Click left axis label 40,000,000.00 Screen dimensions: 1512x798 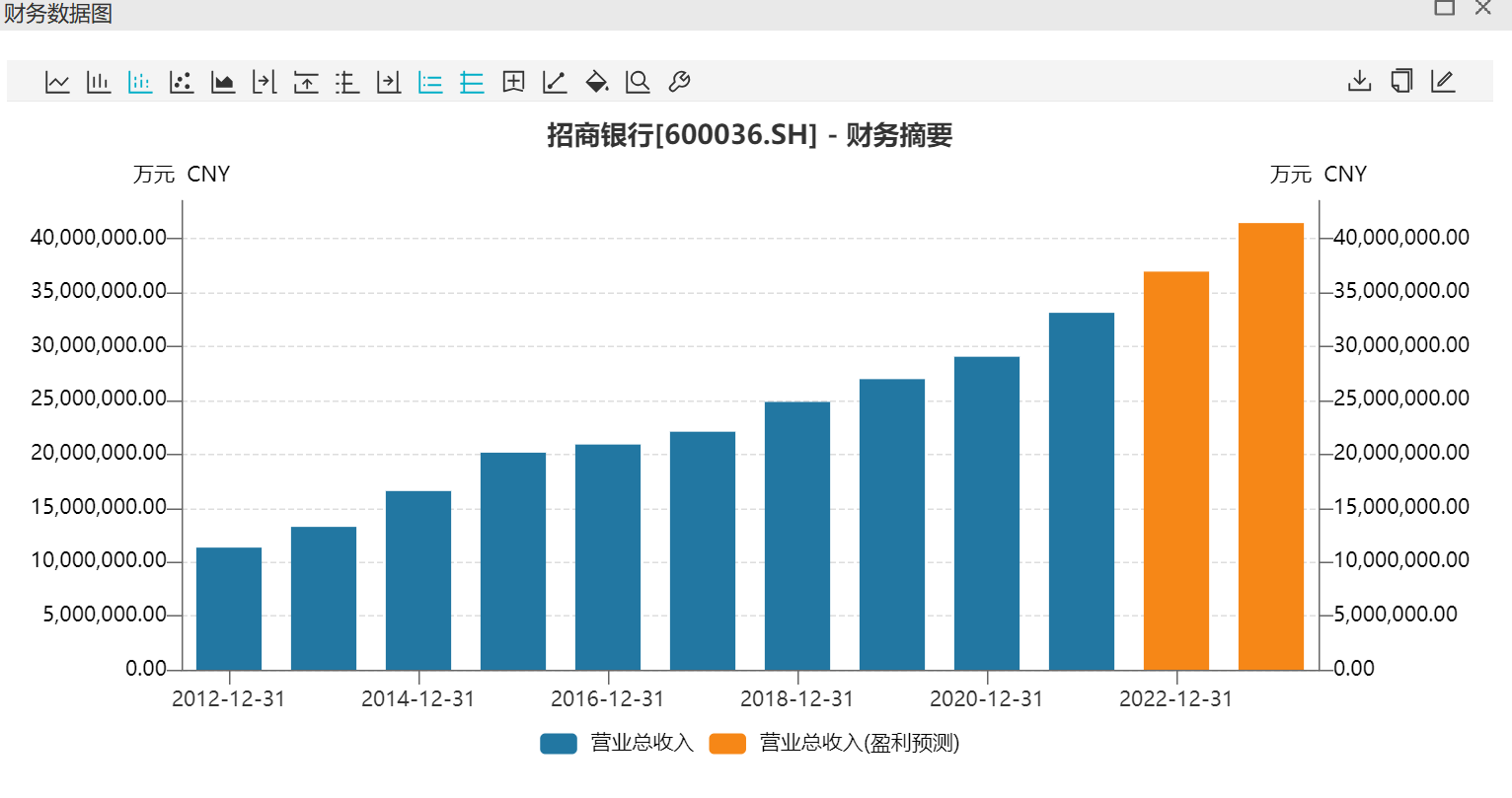(x=99, y=238)
